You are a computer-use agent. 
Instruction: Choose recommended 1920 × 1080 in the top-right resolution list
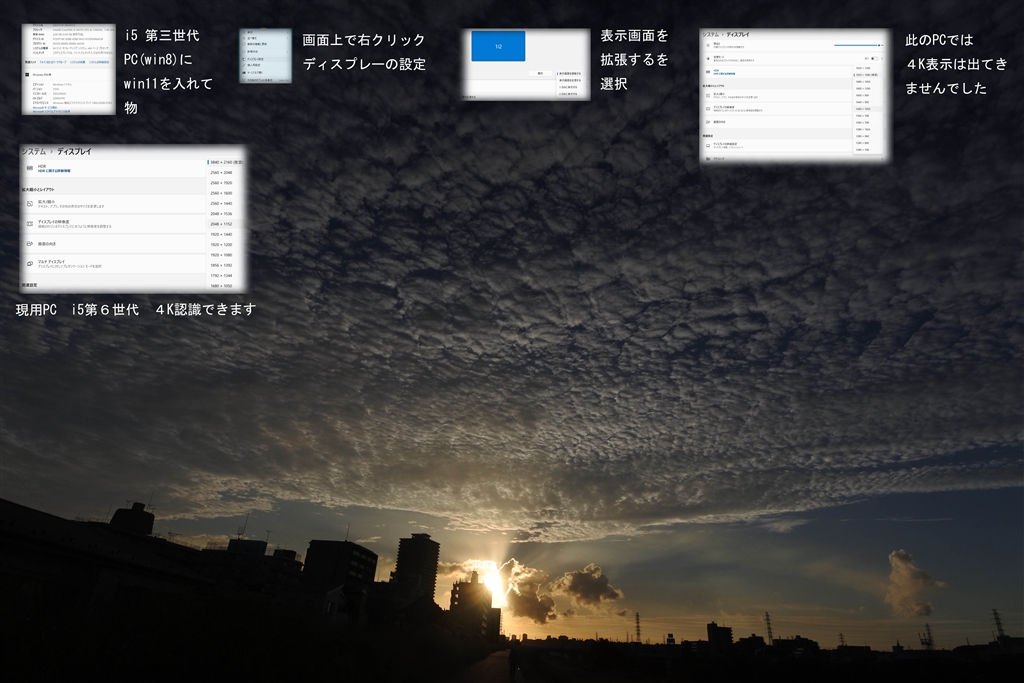pos(867,75)
